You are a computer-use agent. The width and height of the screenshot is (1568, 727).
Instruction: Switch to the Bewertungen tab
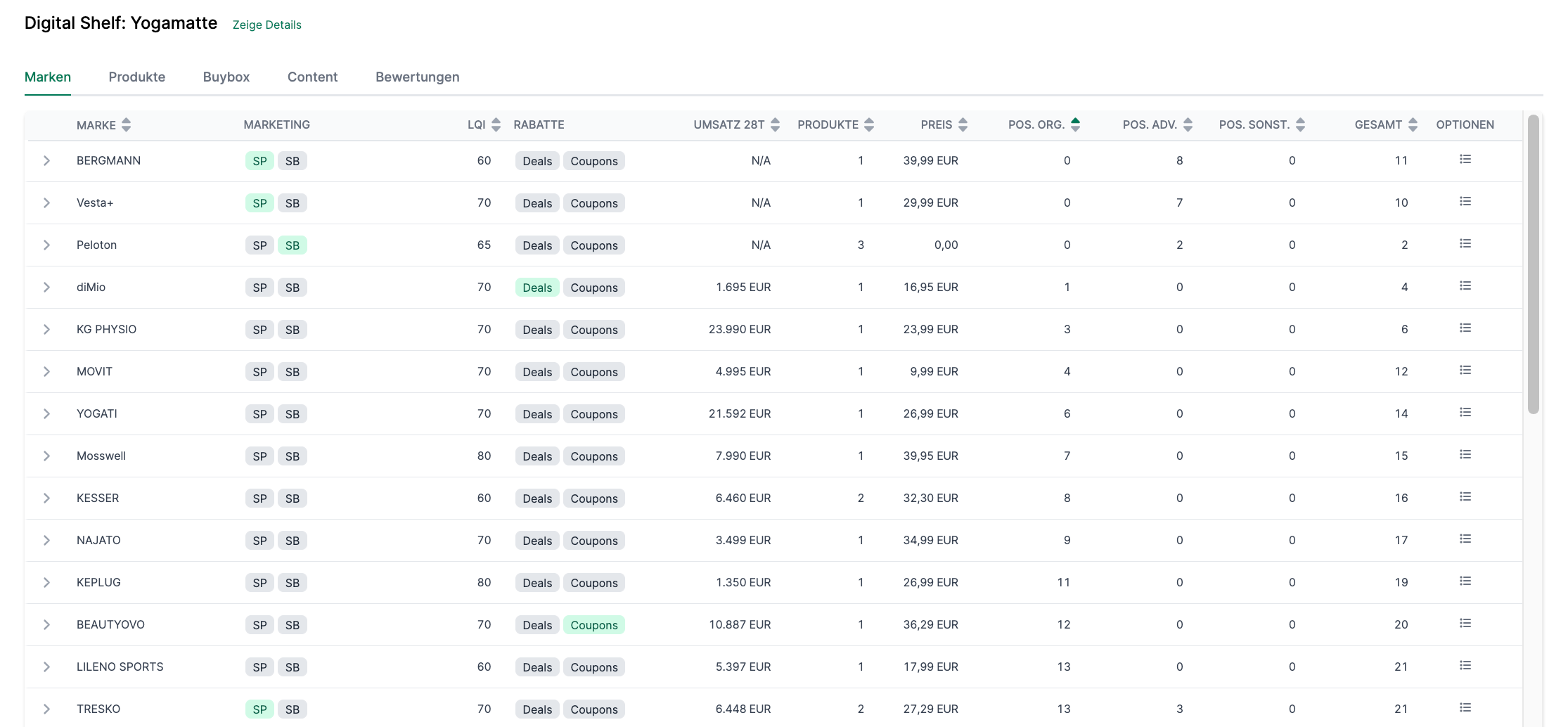418,77
